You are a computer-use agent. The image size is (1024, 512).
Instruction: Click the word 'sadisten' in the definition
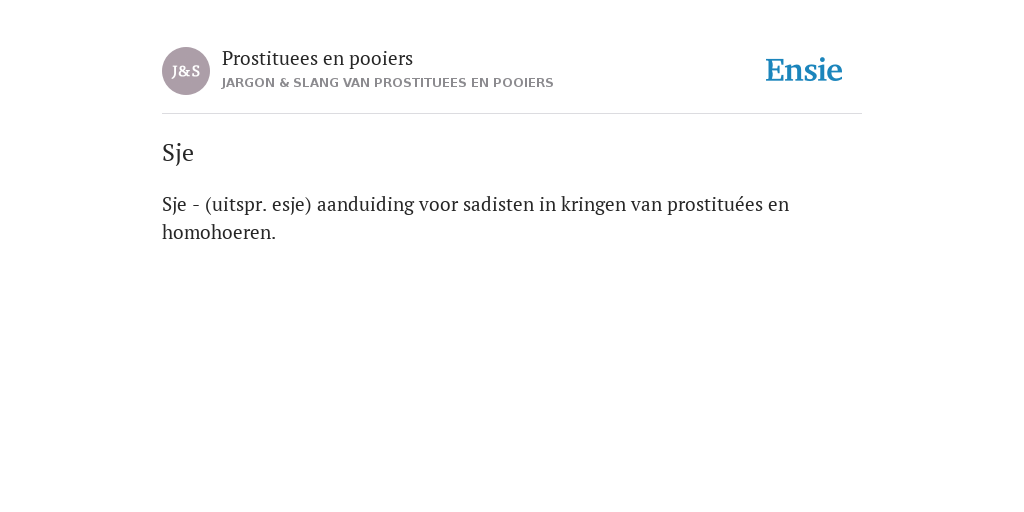pyautogui.click(x=498, y=204)
